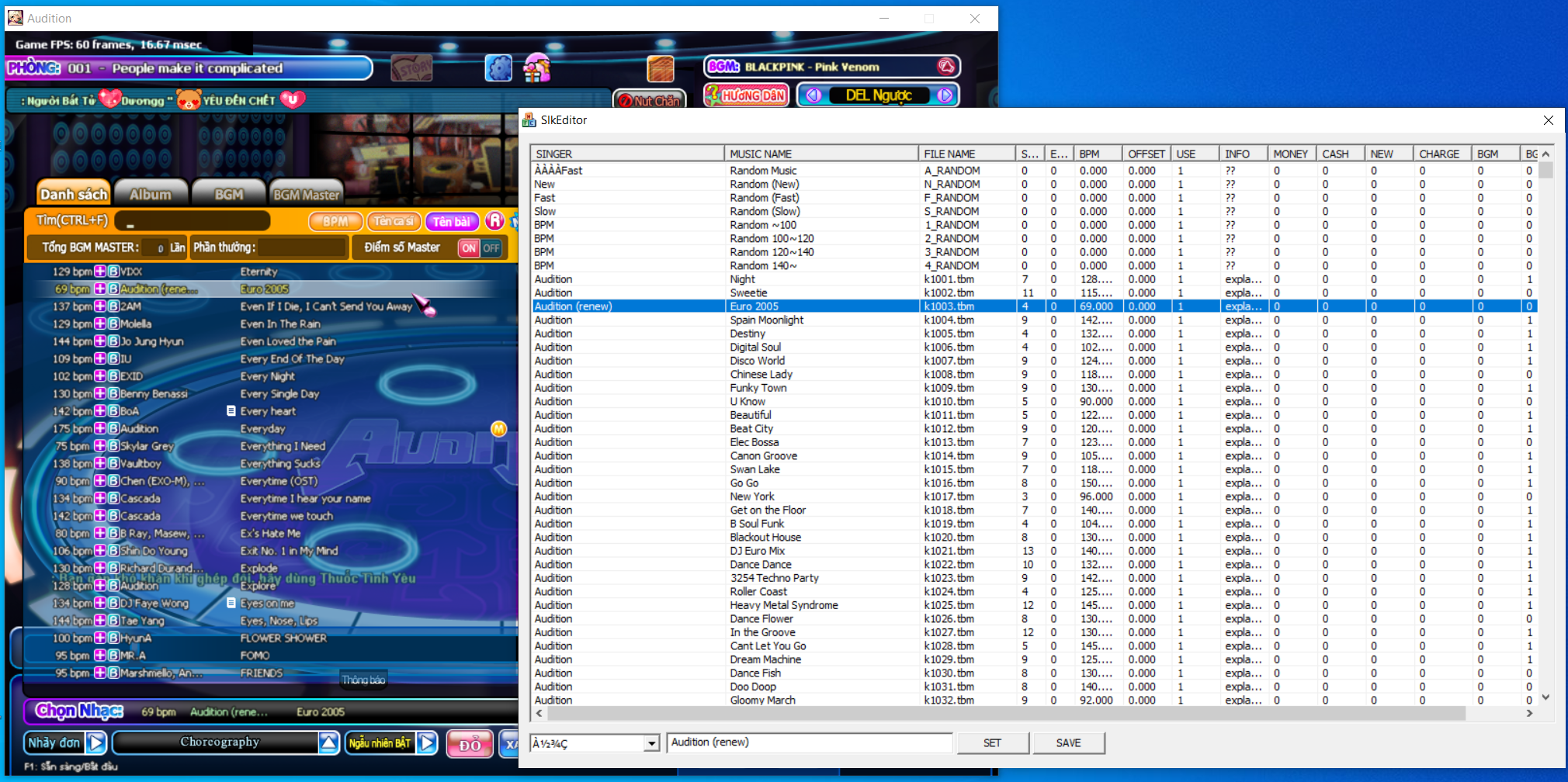Select FLOWER SHOWER song in list

click(x=283, y=638)
